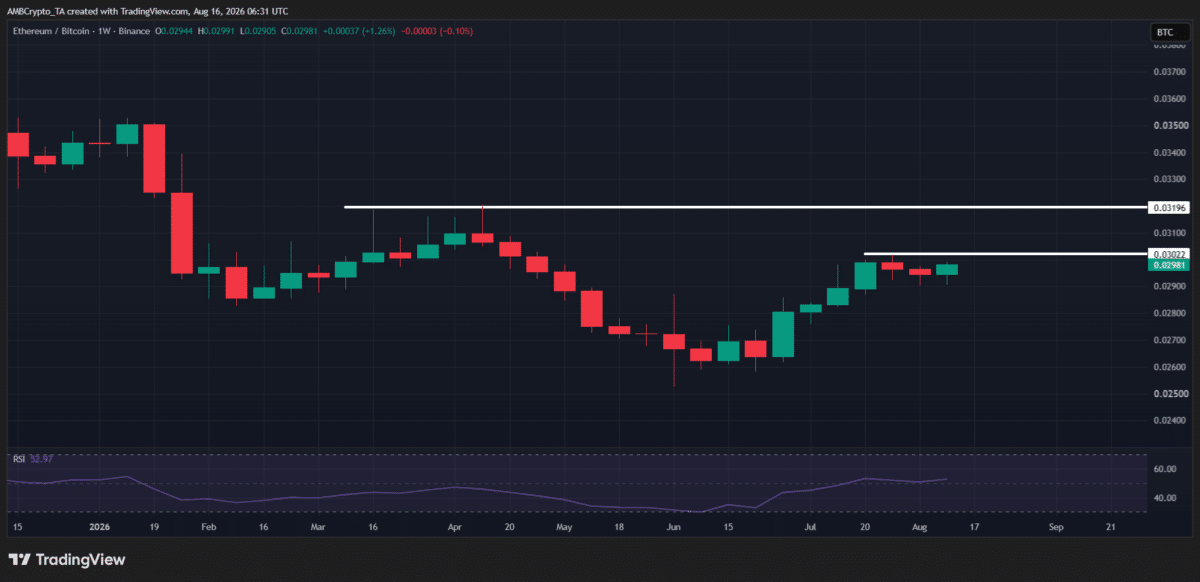Click the RSI value 52.97
The image size is (1200, 582).
(40, 458)
